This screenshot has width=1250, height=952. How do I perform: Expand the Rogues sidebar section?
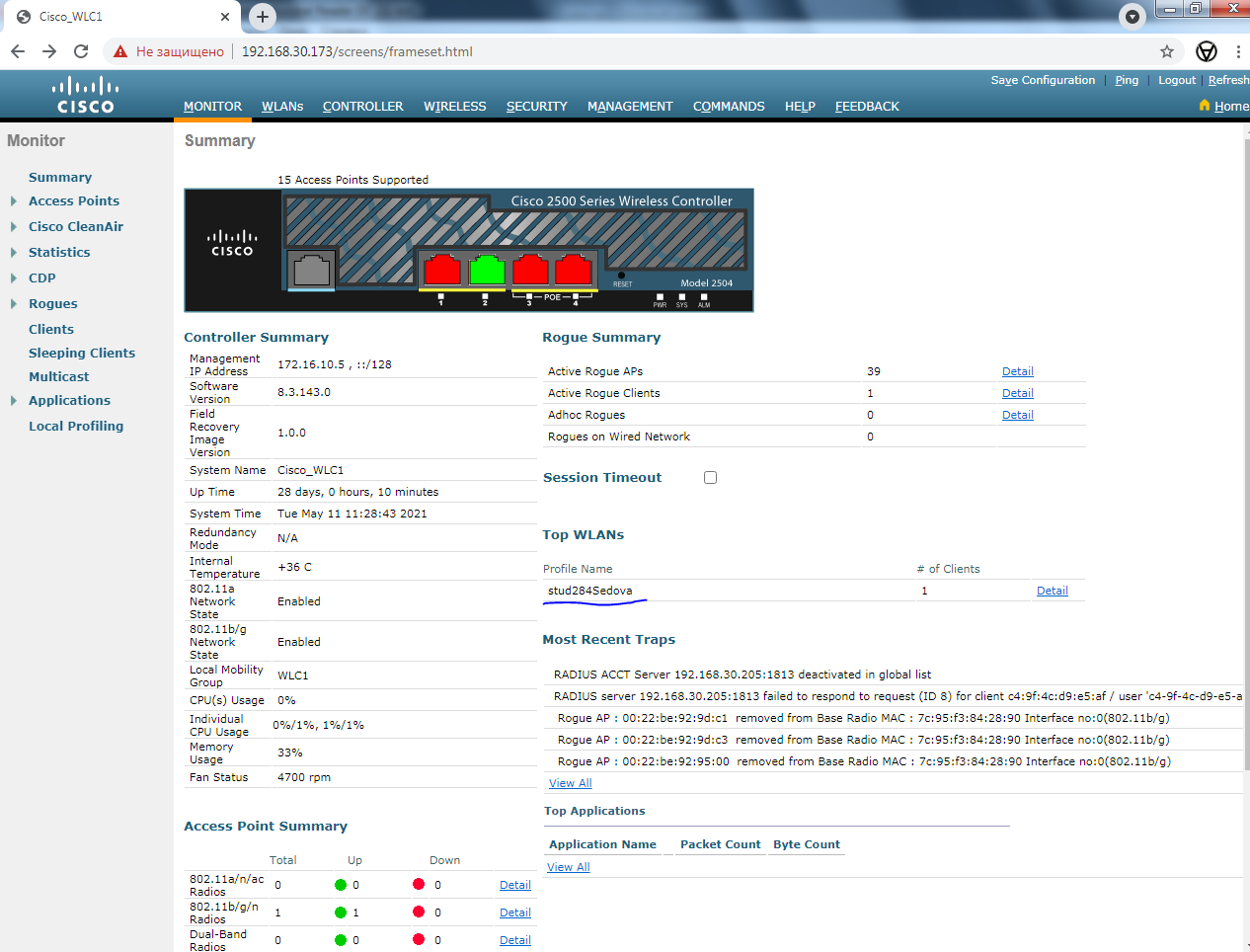click(x=14, y=304)
